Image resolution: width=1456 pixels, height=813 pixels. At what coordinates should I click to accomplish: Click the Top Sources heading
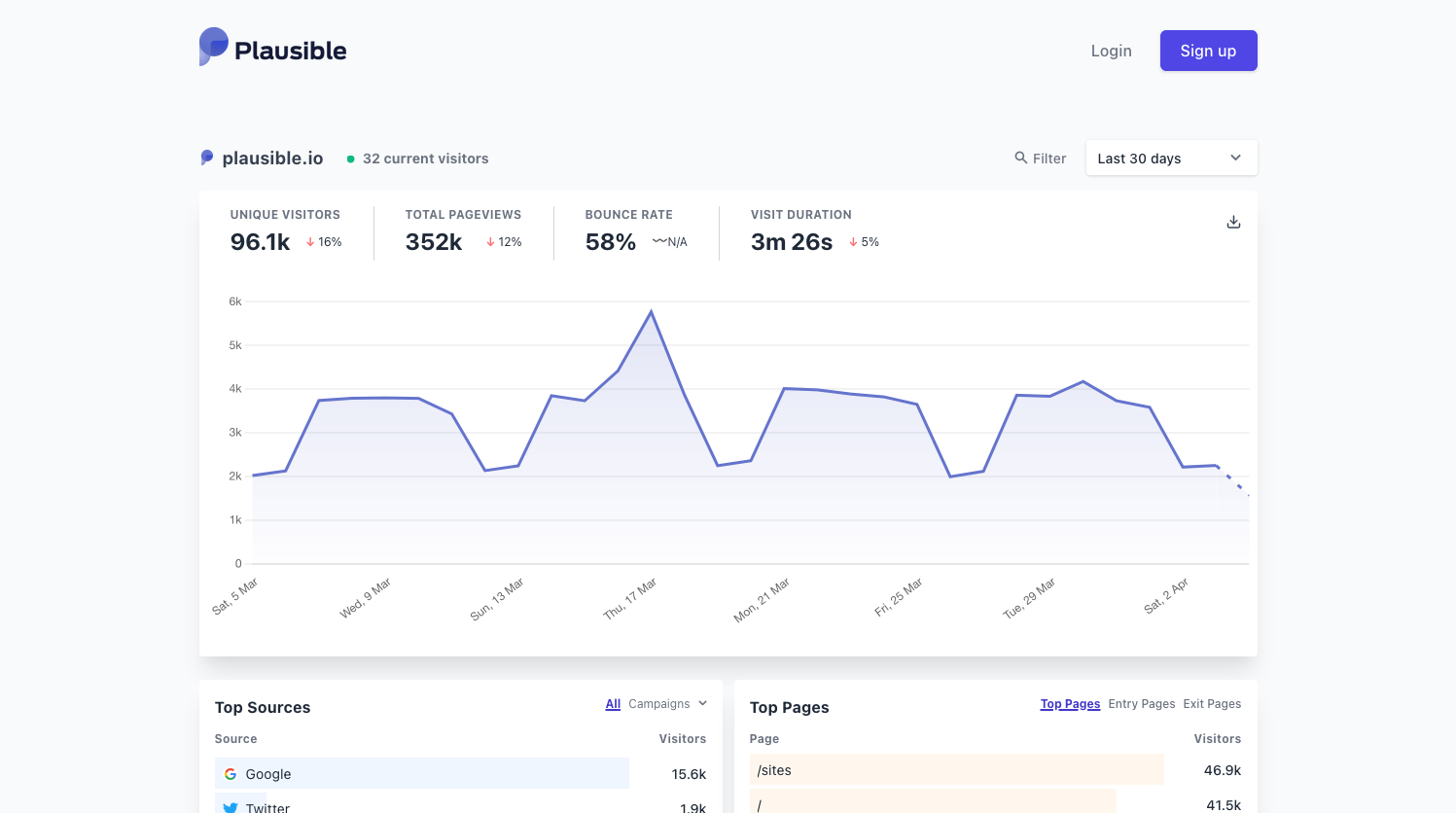coord(263,707)
